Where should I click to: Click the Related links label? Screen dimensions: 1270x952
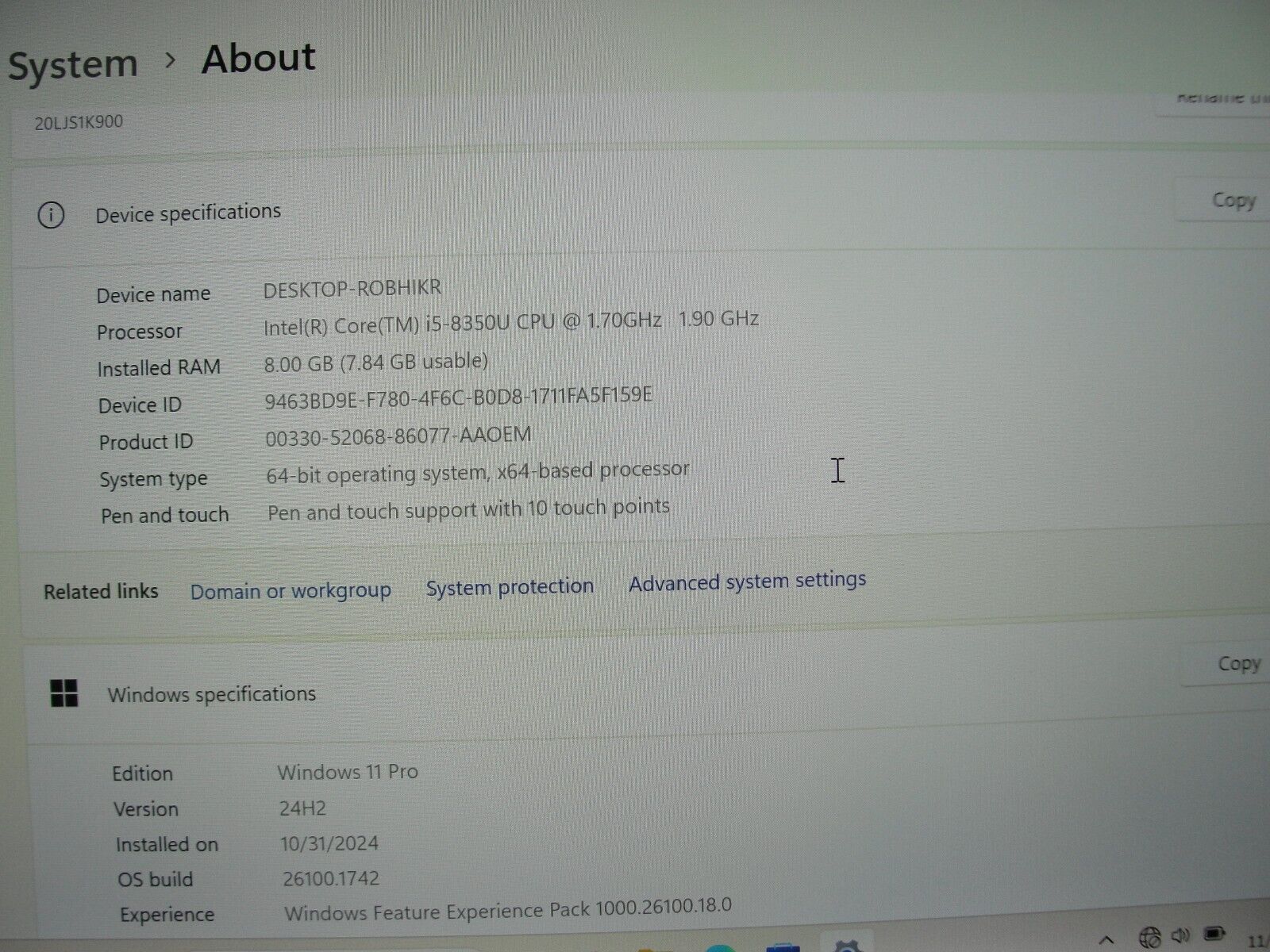click(x=101, y=592)
